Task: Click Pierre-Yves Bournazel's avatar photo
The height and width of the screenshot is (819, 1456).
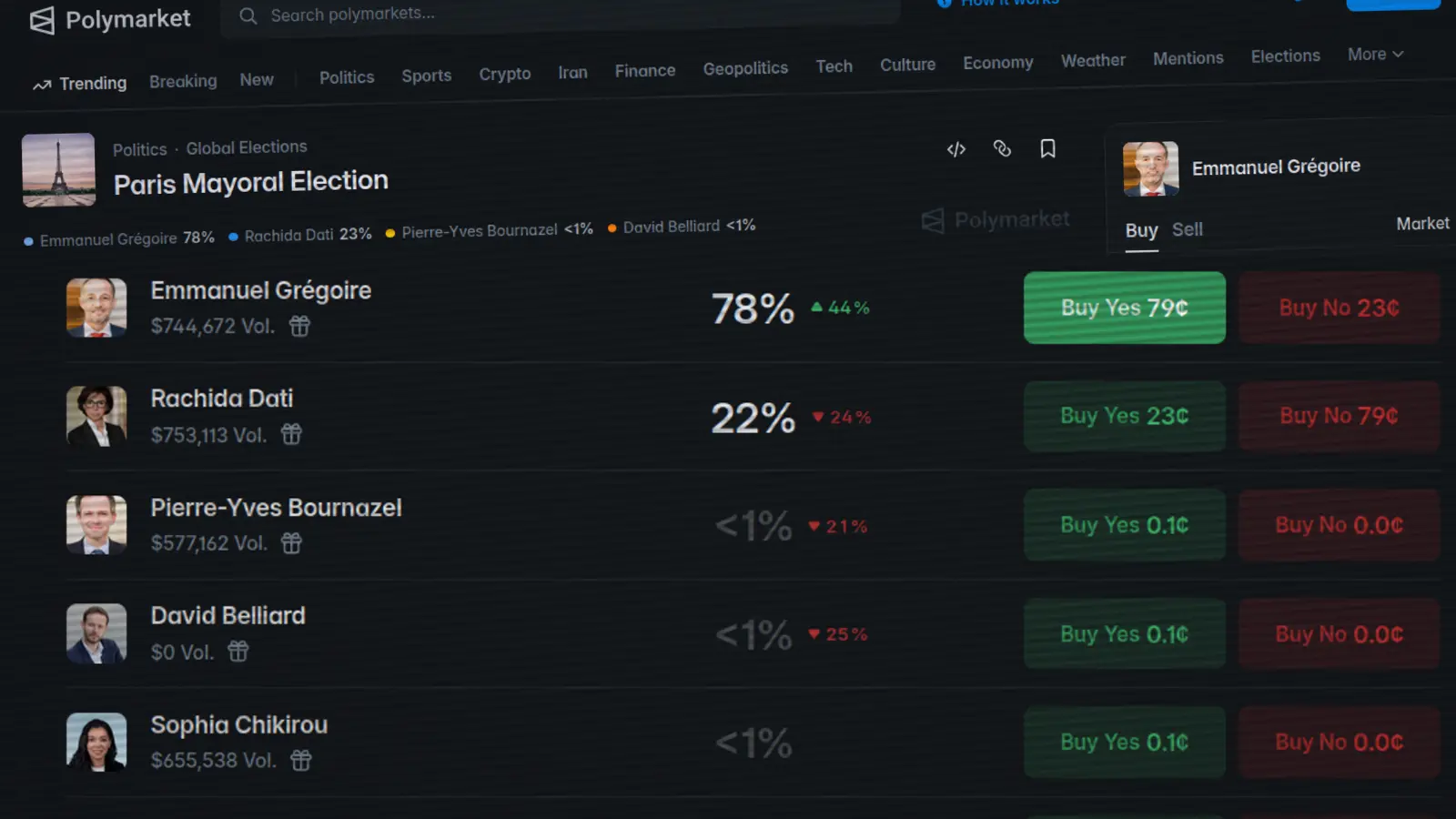Action: click(96, 525)
